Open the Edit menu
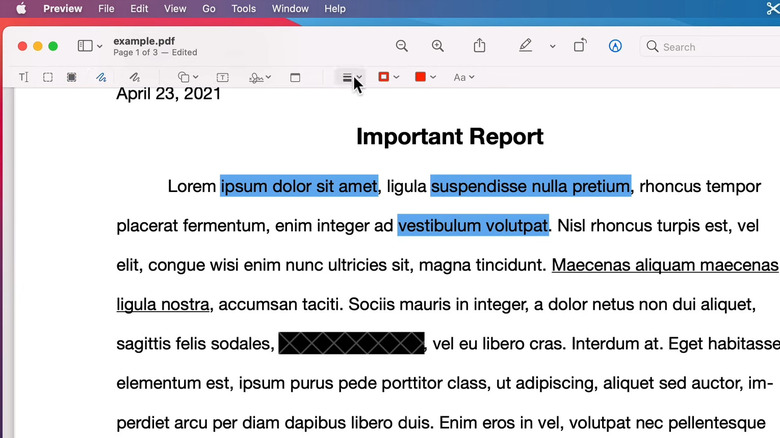 (139, 8)
